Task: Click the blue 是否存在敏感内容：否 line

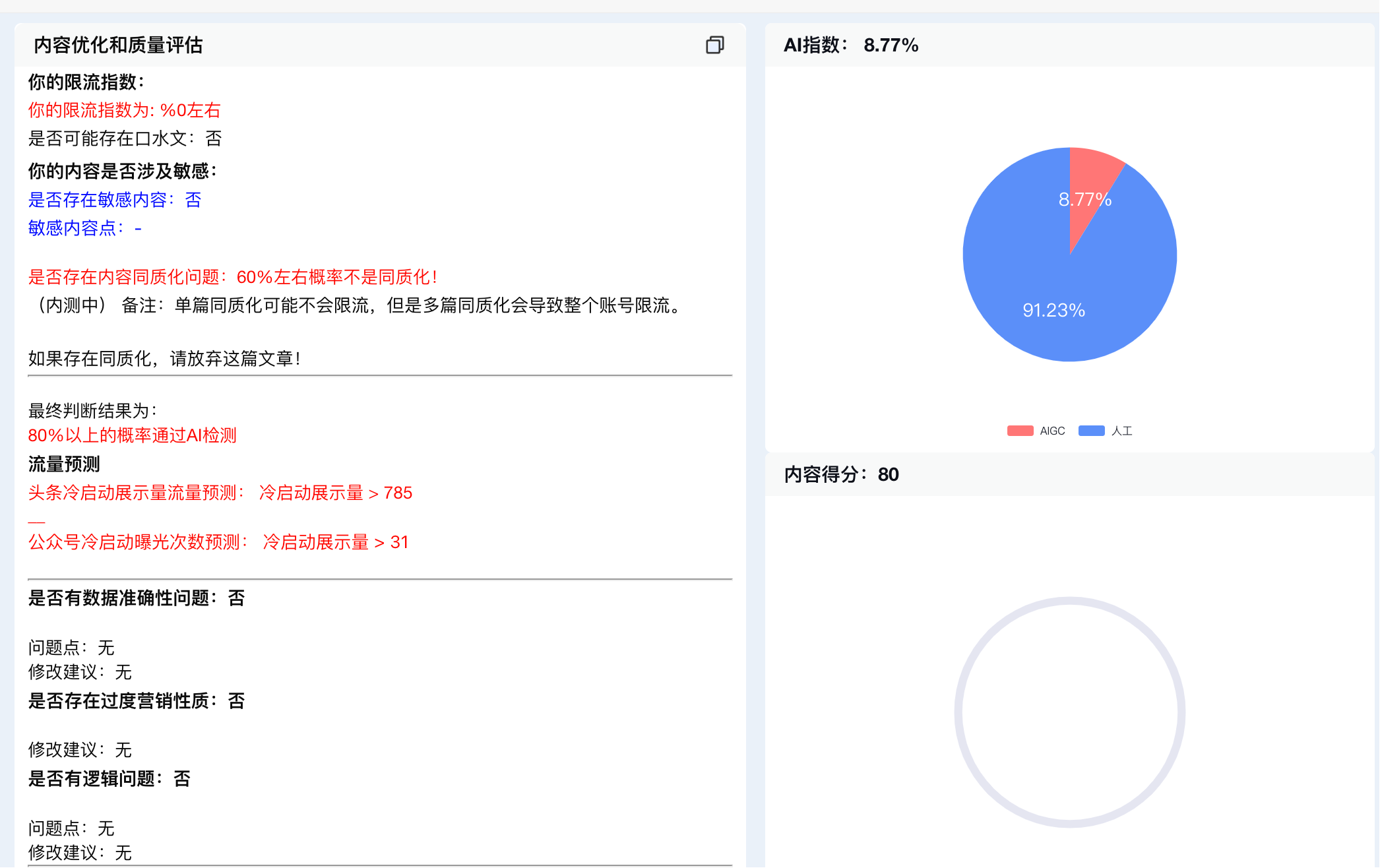Action: [x=114, y=200]
